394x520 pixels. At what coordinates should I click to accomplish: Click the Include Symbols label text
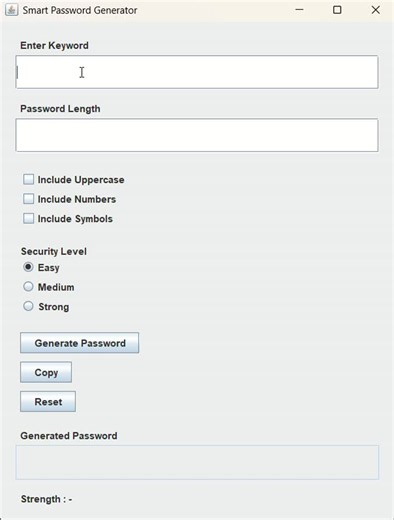coord(75,219)
